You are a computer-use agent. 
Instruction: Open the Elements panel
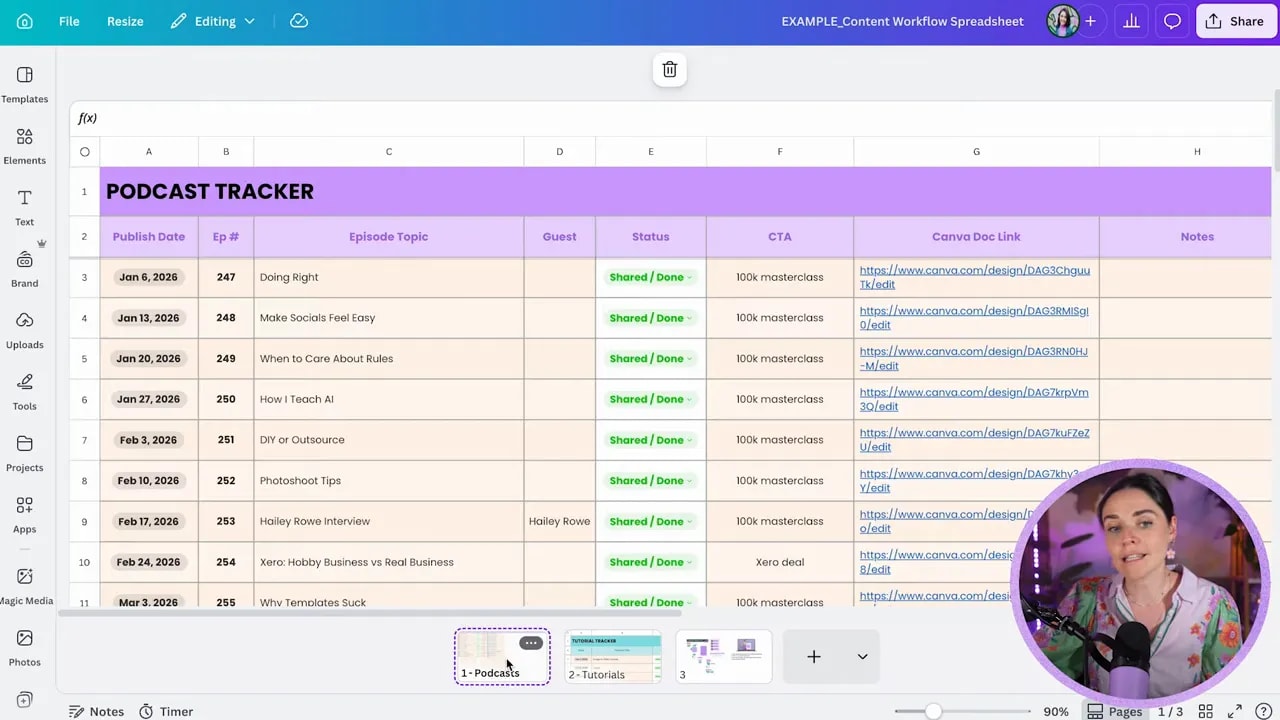click(25, 146)
